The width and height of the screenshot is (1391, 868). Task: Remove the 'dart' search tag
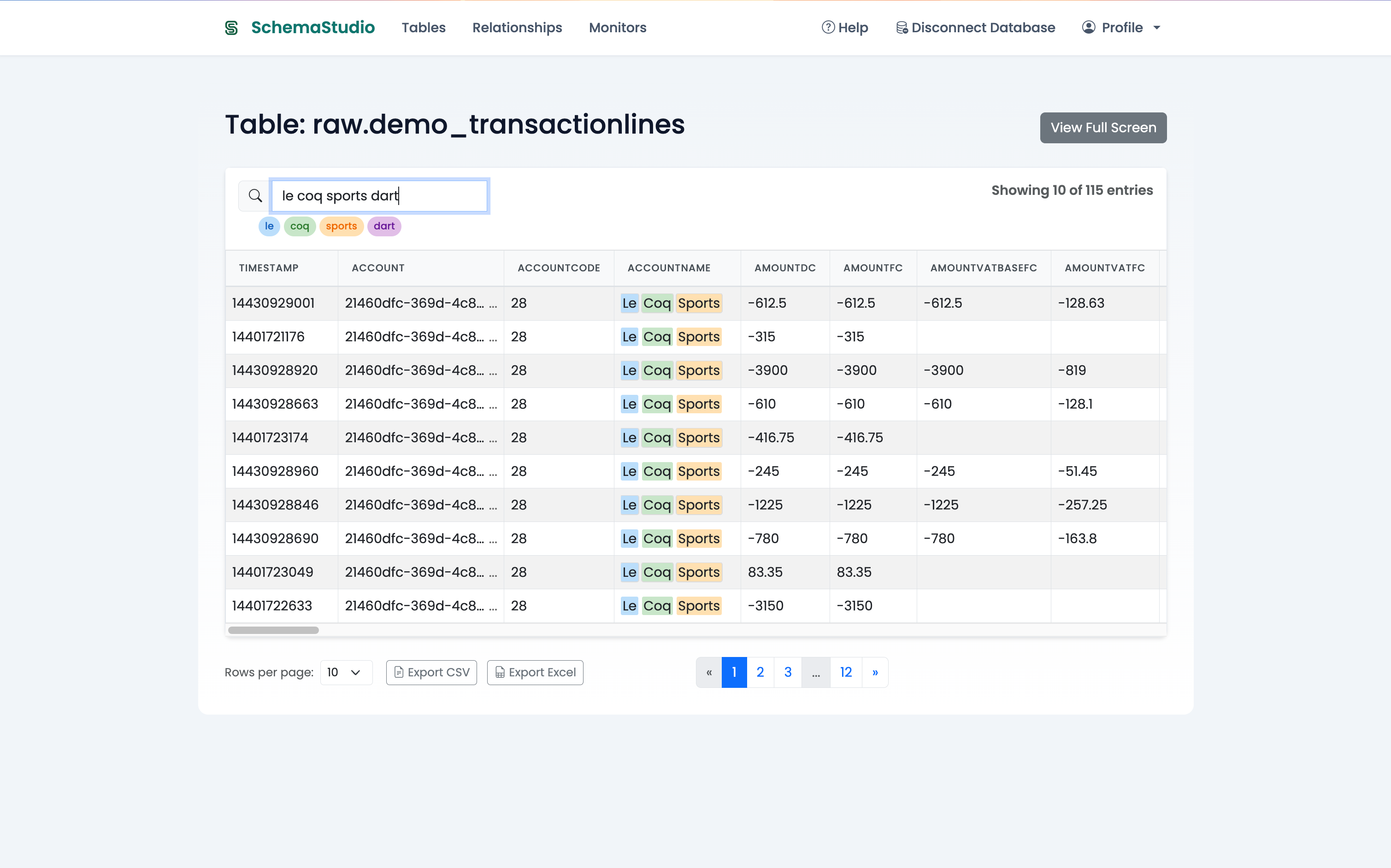[x=384, y=226]
